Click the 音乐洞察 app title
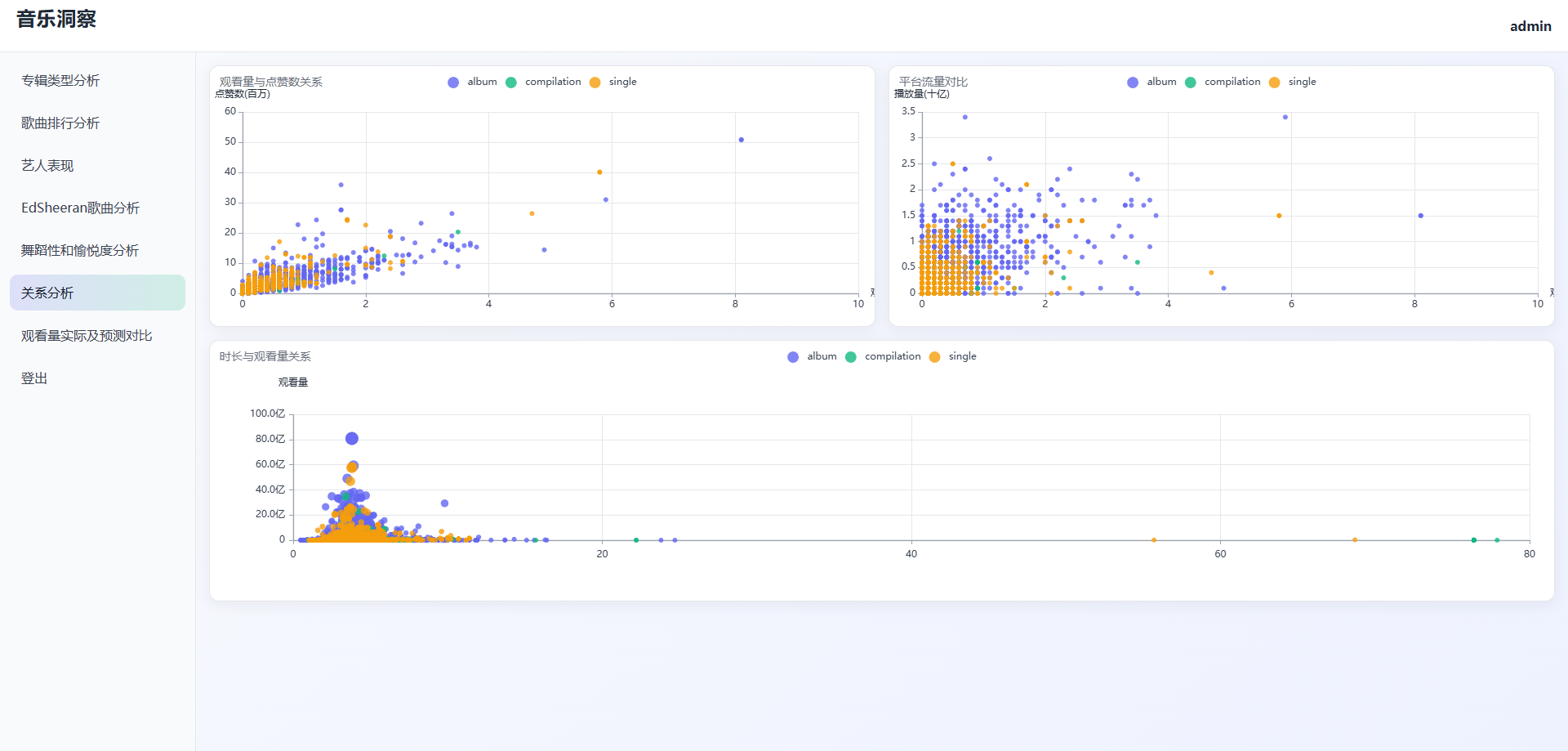Image resolution: width=1568 pixels, height=751 pixels. [56, 19]
